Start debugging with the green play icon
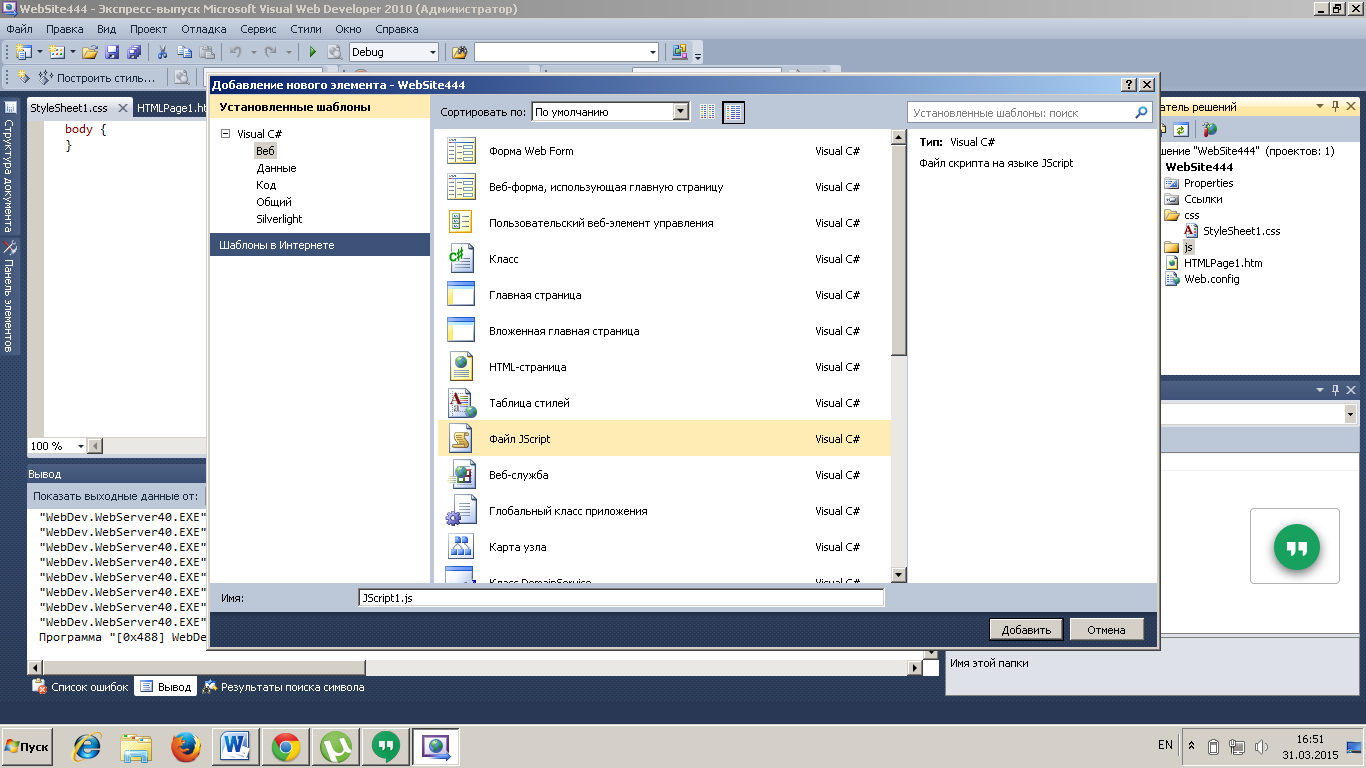This screenshot has width=1366, height=768. pyautogui.click(x=313, y=52)
